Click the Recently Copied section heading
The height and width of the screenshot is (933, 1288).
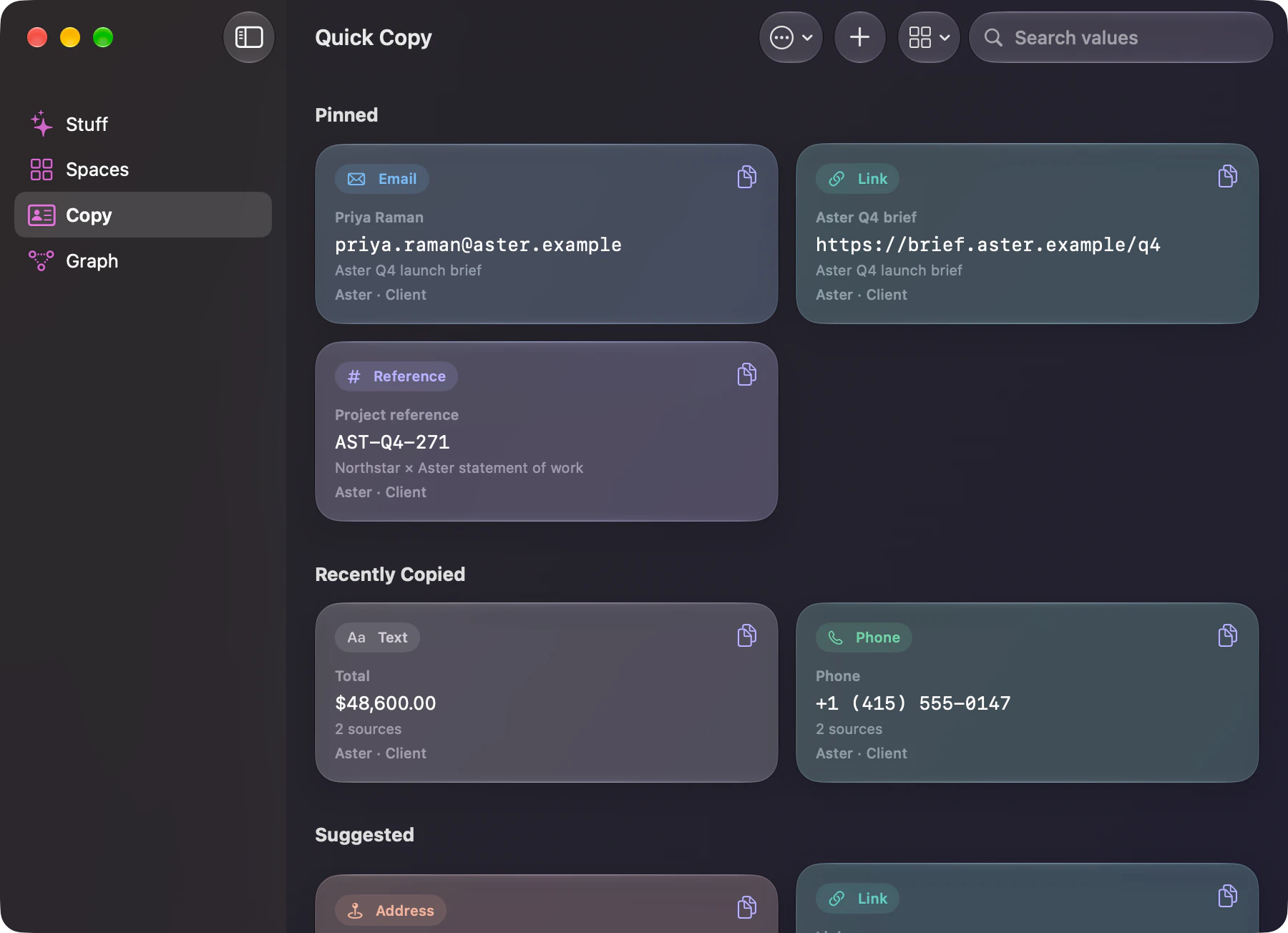pyautogui.click(x=390, y=575)
